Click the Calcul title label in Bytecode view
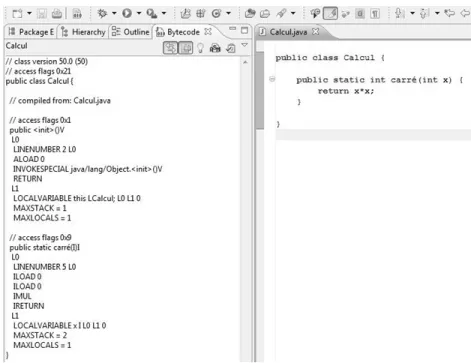 click(16, 46)
